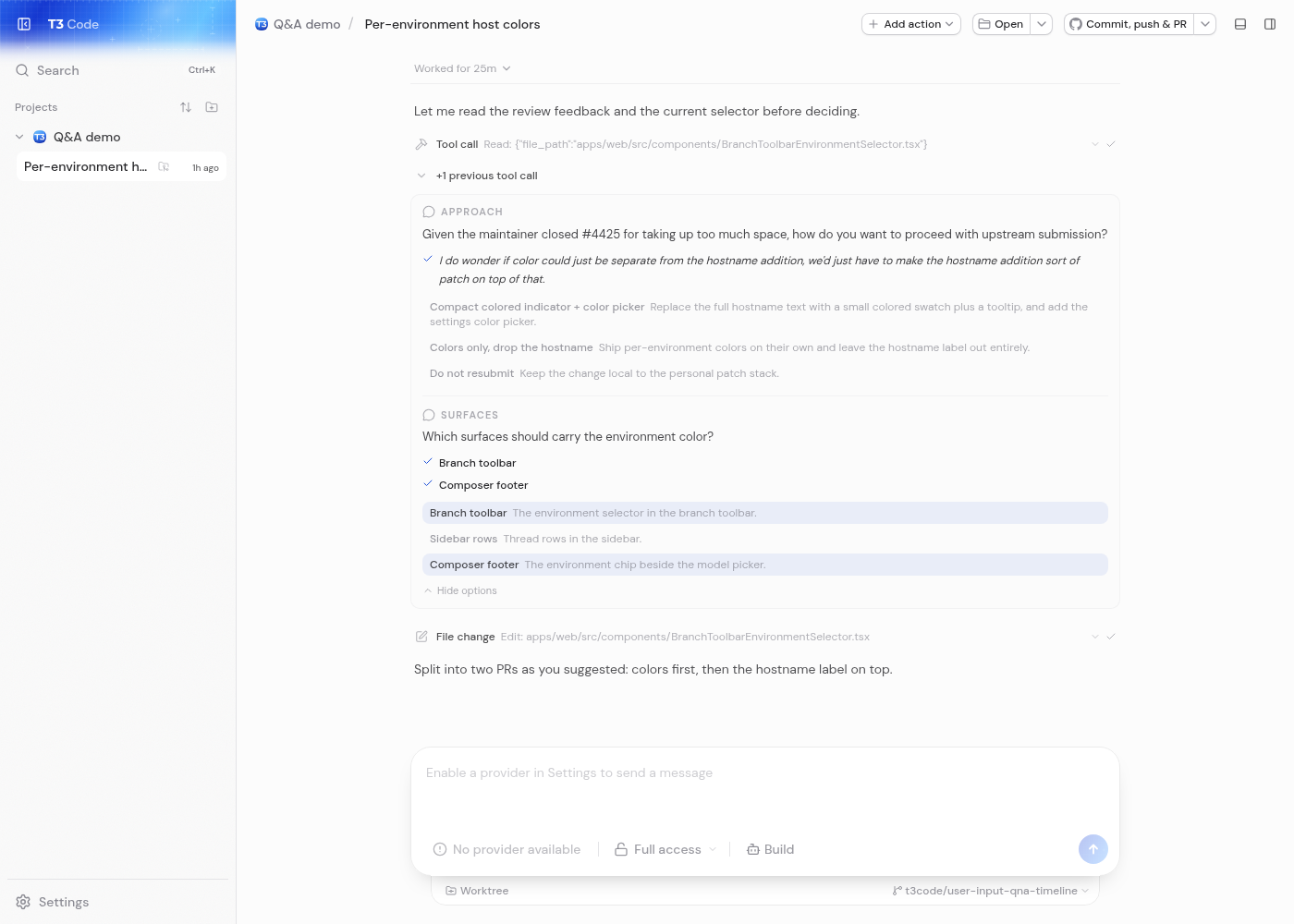
Task: Click the pencil icon beside File change
Action: click(421, 637)
